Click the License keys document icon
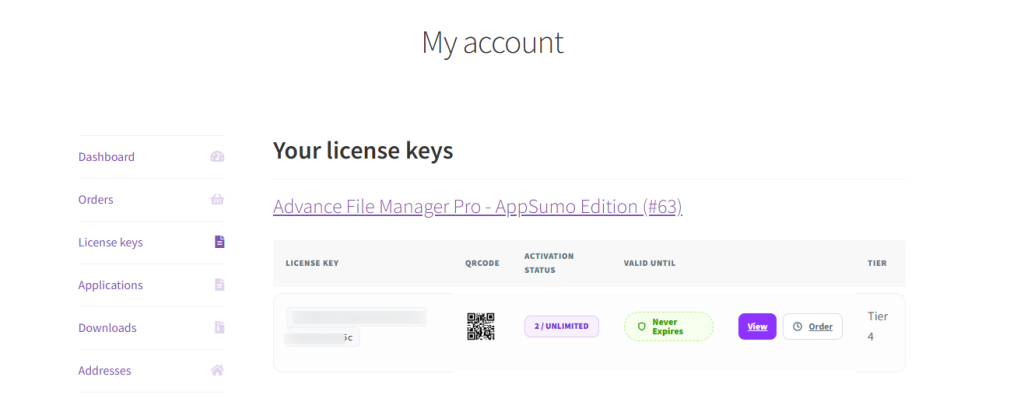The width and height of the screenshot is (1024, 398). point(219,242)
